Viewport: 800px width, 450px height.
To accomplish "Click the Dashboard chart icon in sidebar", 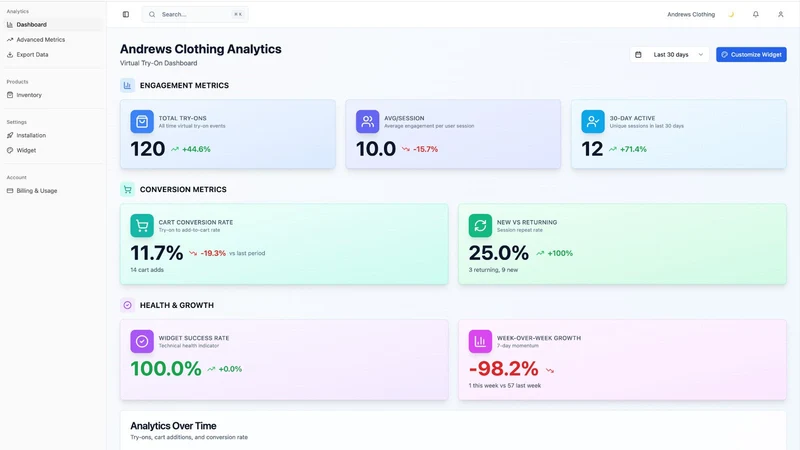I will point(10,24).
